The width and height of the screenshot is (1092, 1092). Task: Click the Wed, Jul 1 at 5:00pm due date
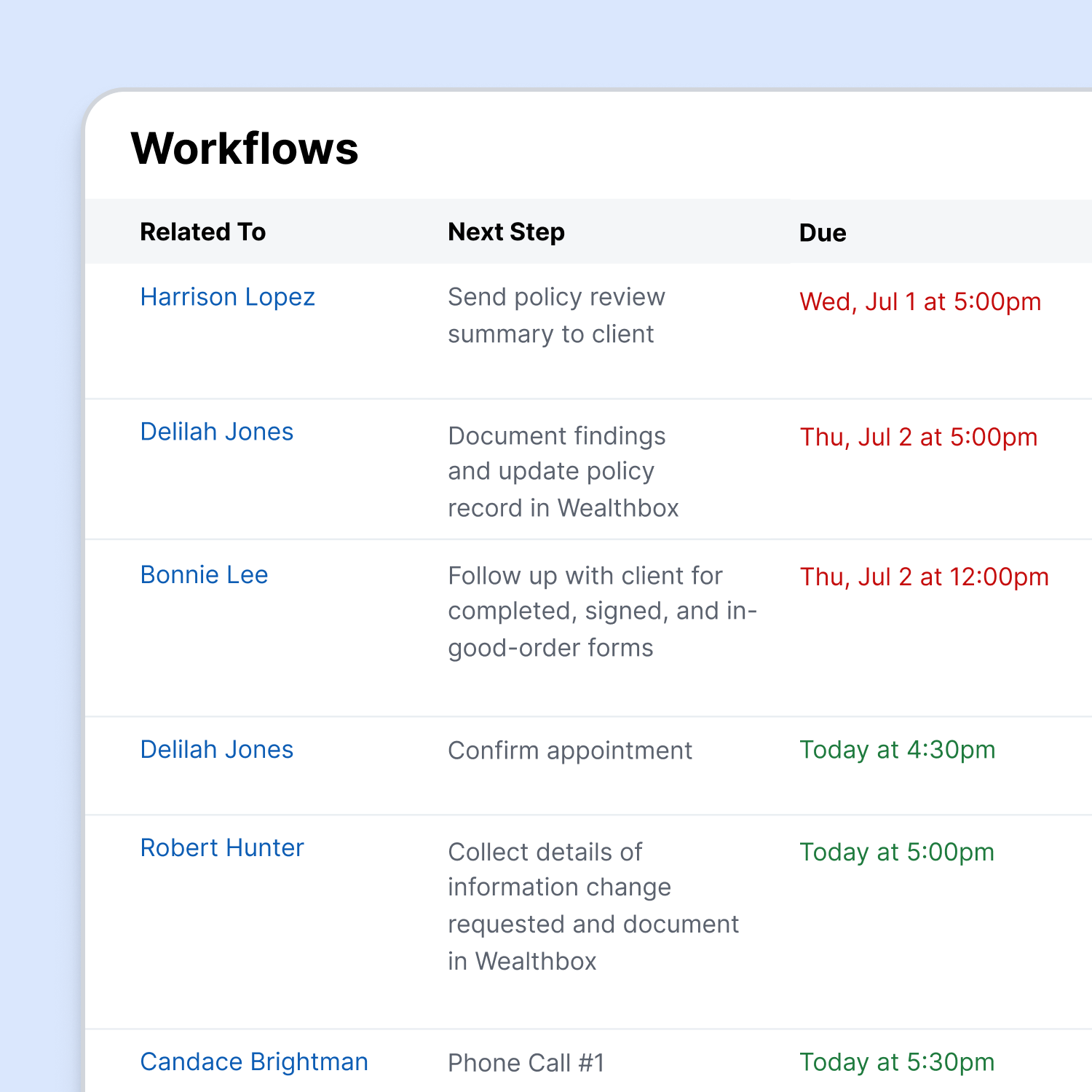(x=920, y=302)
